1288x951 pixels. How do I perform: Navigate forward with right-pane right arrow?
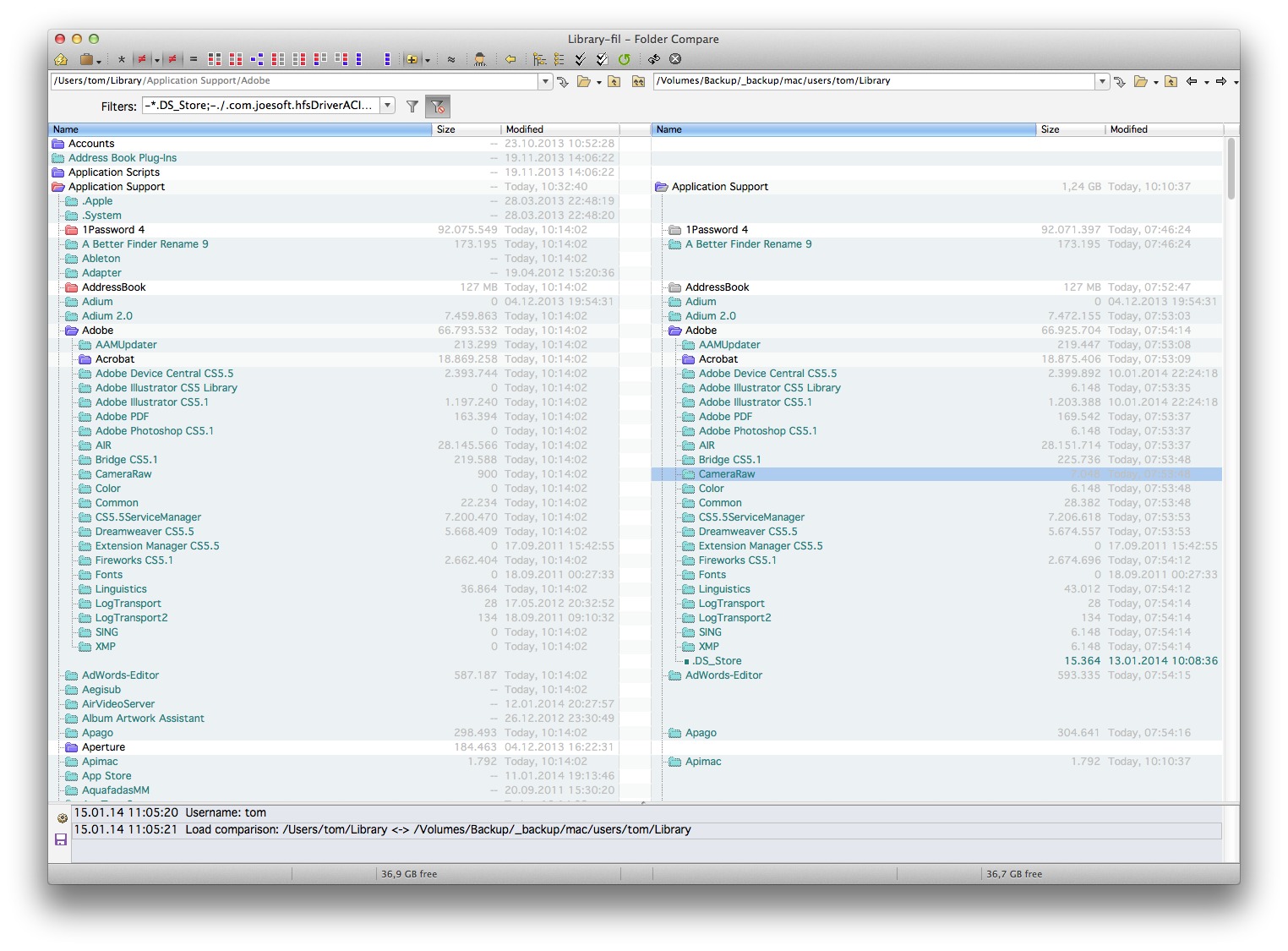click(x=1221, y=82)
